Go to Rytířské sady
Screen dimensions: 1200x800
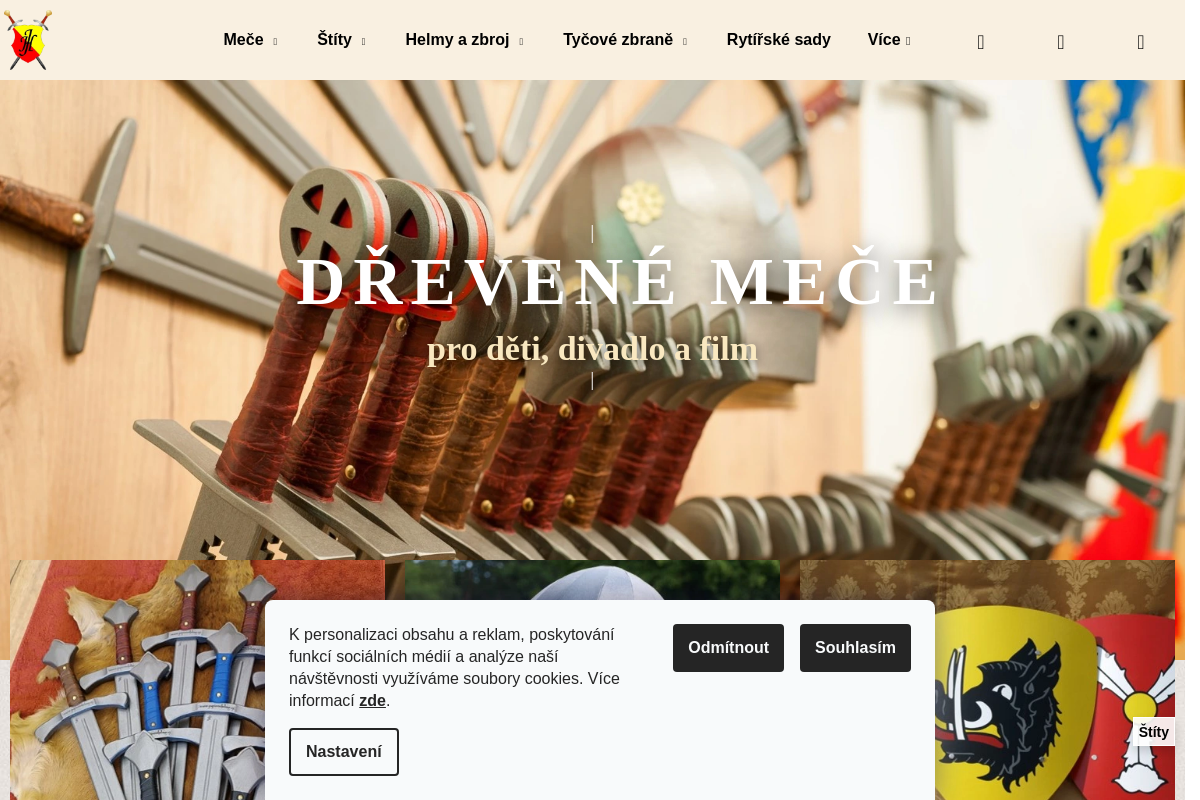coord(779,40)
